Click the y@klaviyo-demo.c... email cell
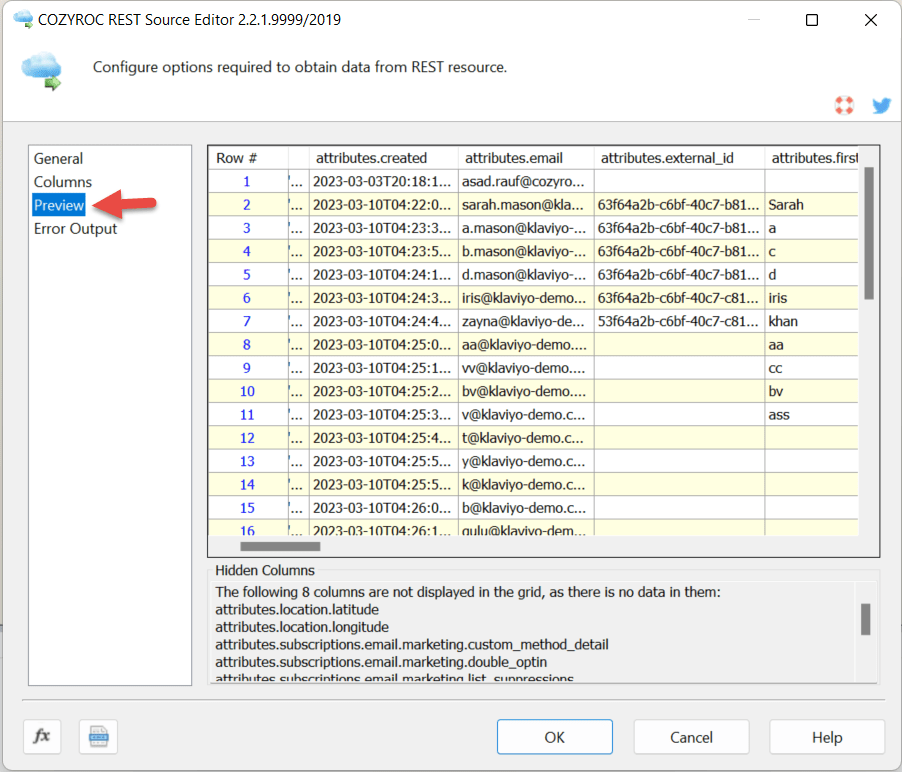 (x=526, y=461)
